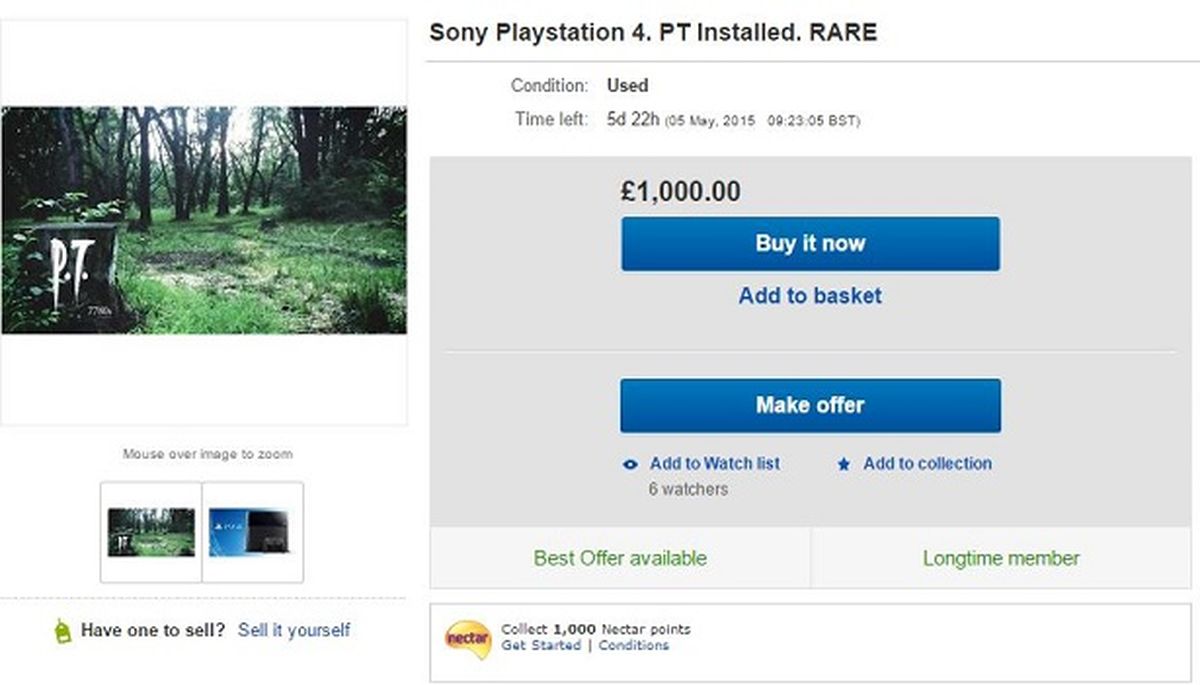Click the eye icon beside Add to Watch list
Screen dimensions: 1200x685
pyautogui.click(x=629, y=464)
